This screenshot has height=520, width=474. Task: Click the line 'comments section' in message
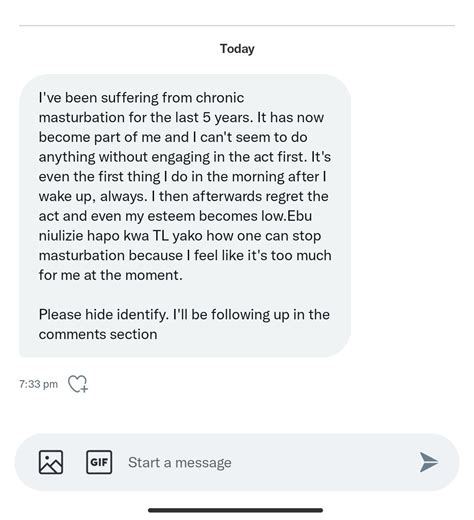[98, 334]
